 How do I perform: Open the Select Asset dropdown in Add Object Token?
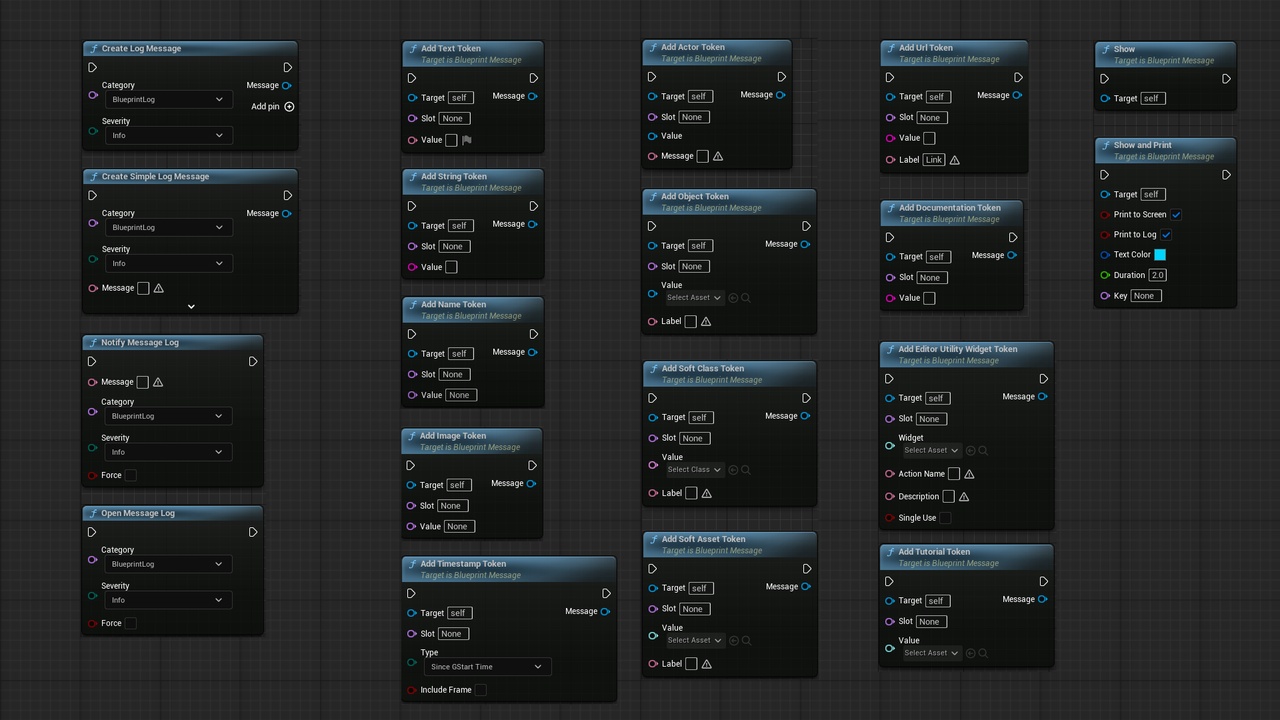click(x=693, y=298)
